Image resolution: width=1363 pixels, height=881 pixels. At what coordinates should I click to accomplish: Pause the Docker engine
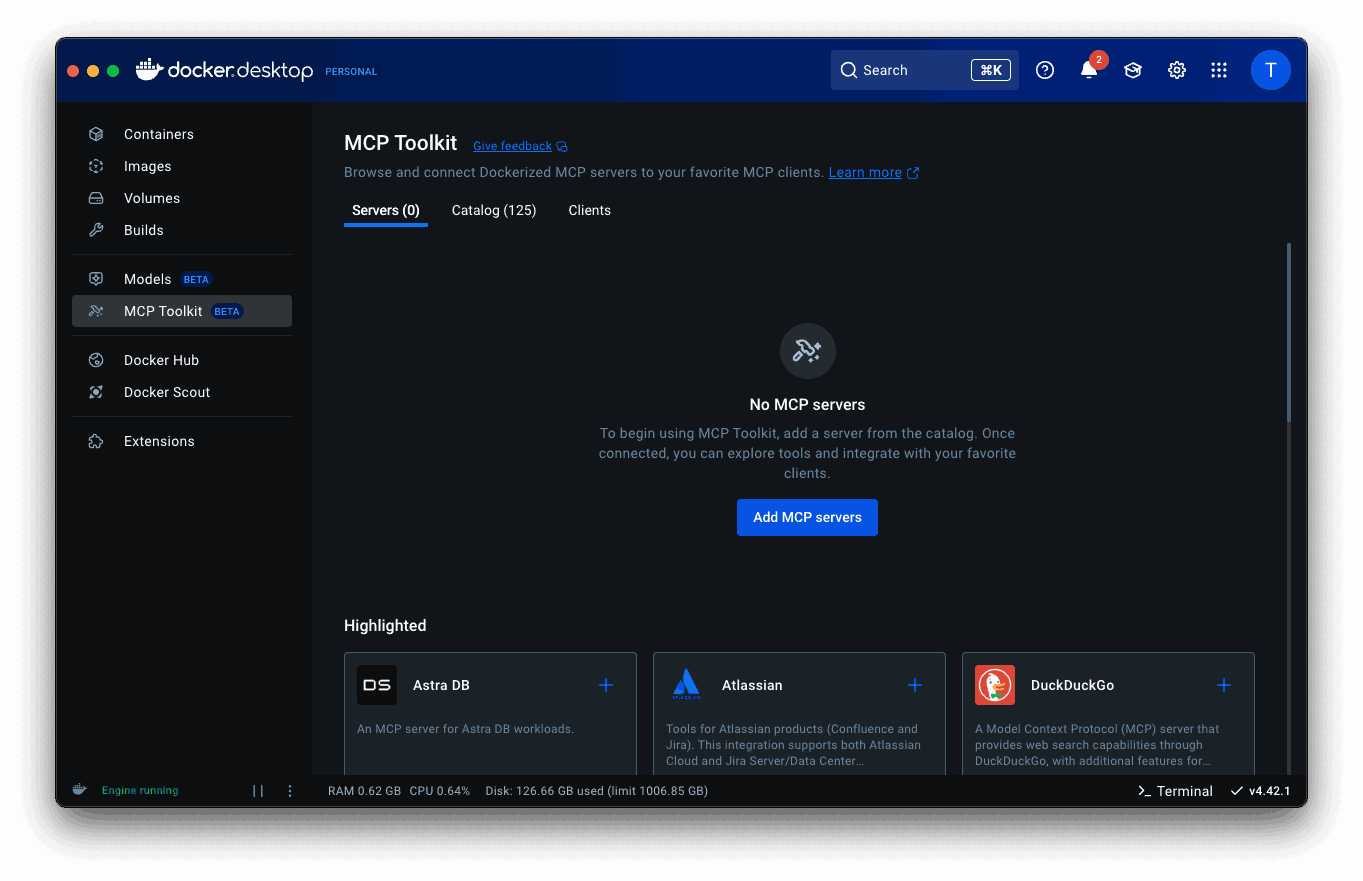click(x=258, y=790)
